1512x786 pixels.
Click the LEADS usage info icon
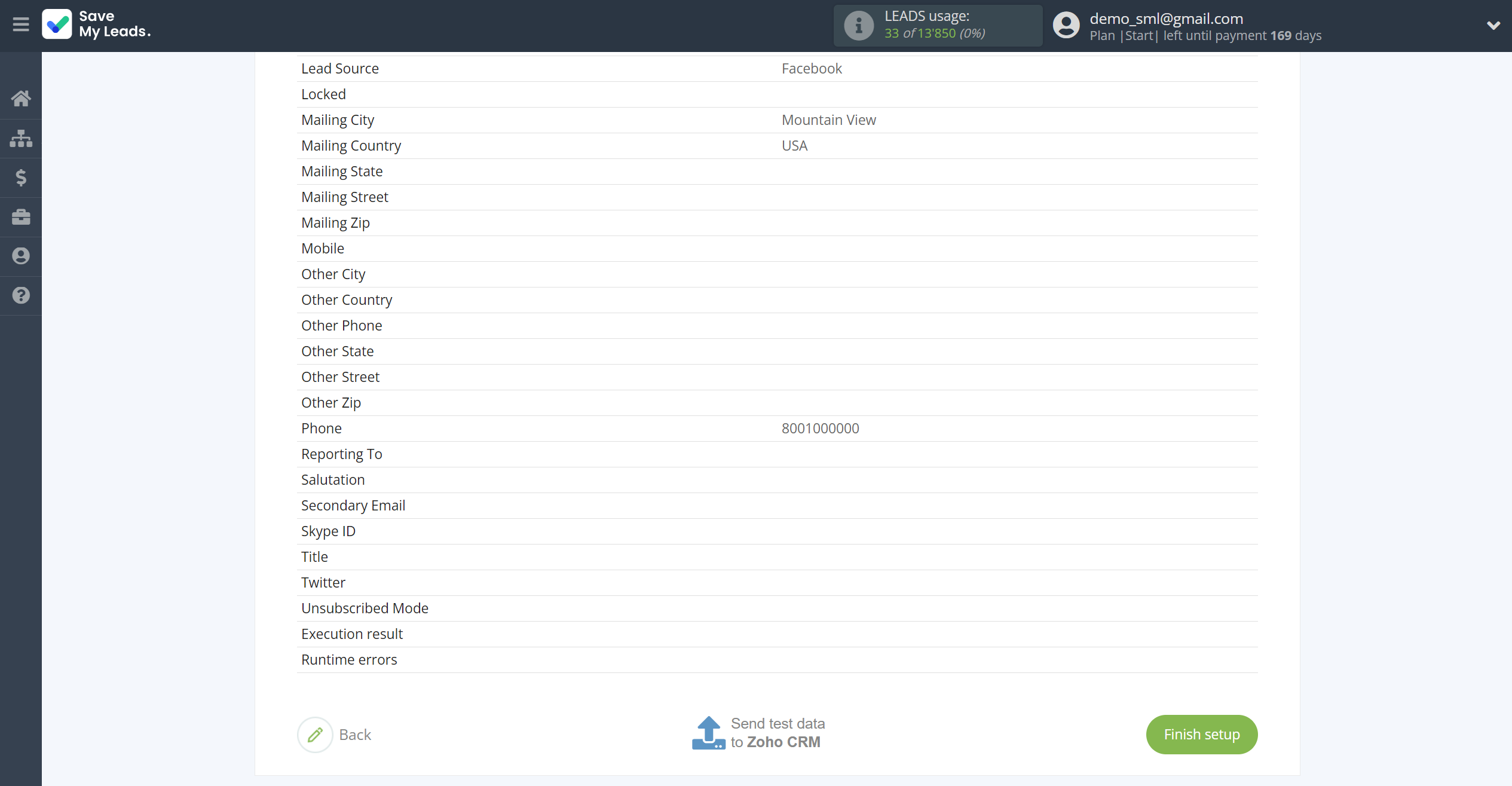click(x=859, y=26)
